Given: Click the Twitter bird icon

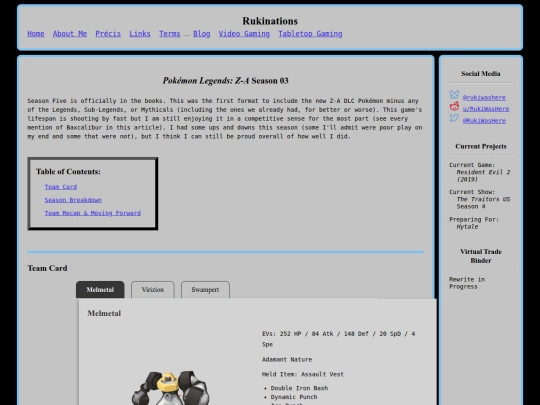Looking at the screenshot, I should coord(454,118).
